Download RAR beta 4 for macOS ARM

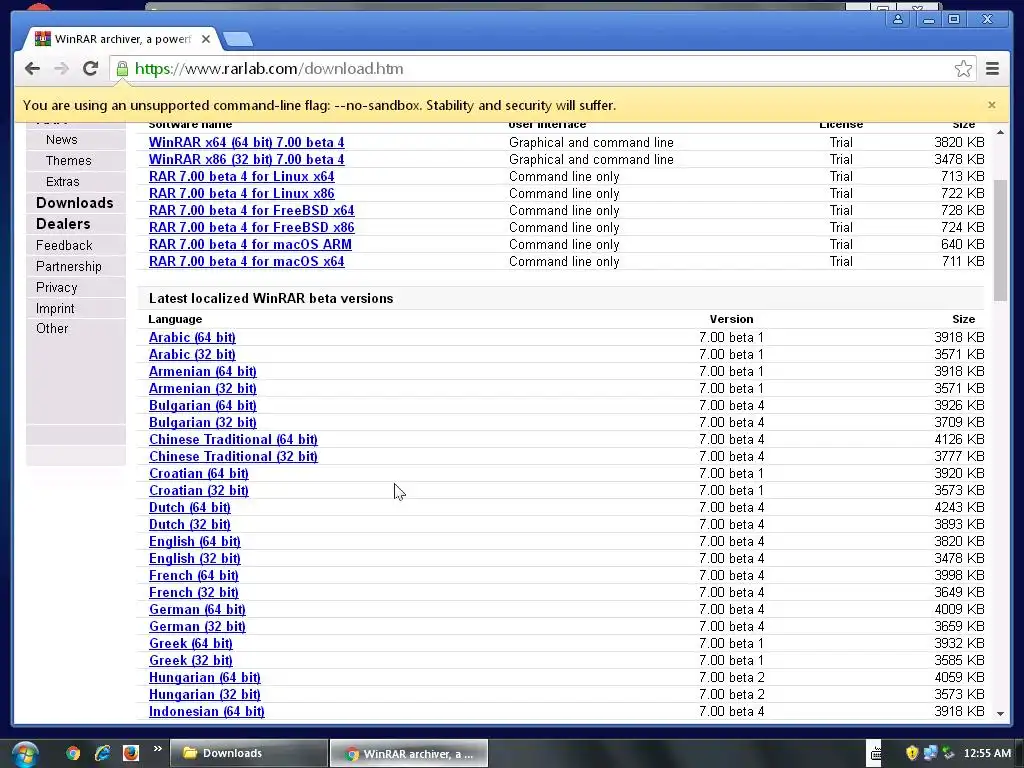pyautogui.click(x=250, y=244)
